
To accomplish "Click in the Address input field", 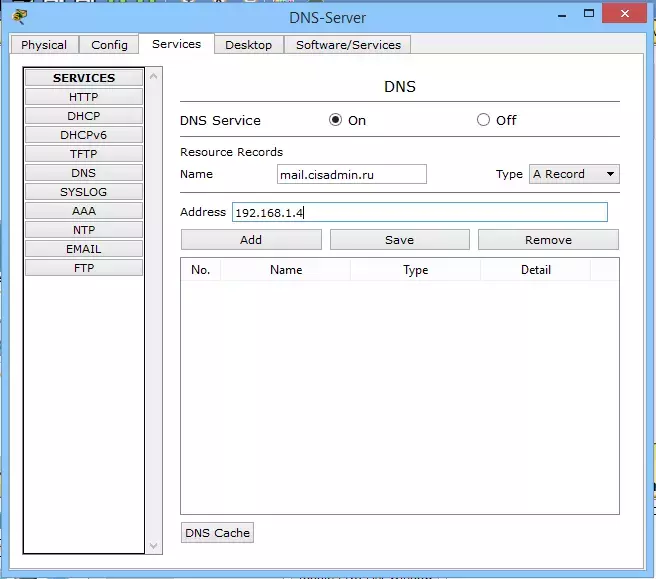I will point(420,212).
